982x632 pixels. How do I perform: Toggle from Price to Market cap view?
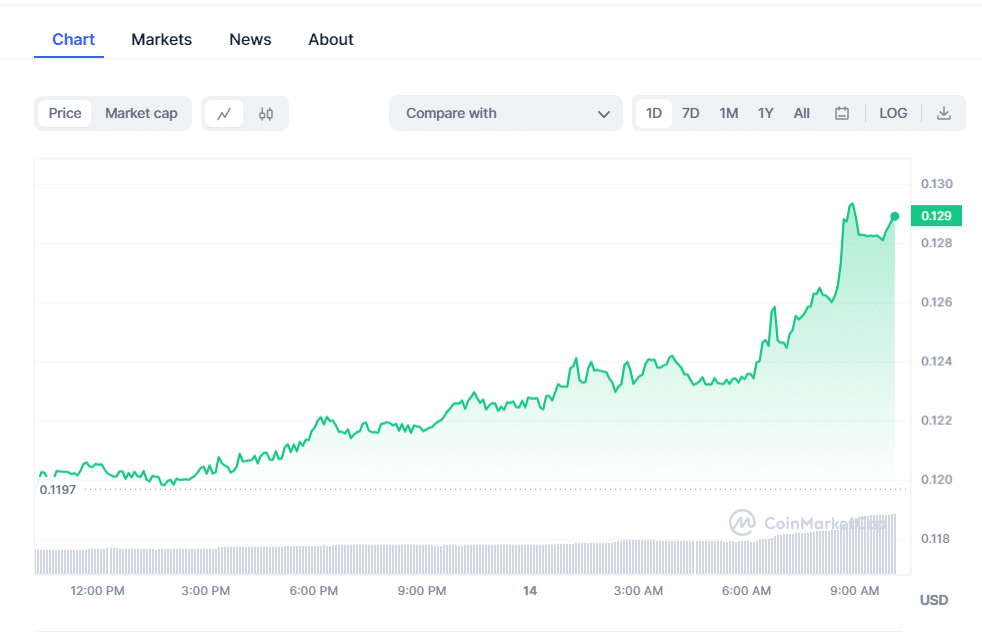click(141, 113)
